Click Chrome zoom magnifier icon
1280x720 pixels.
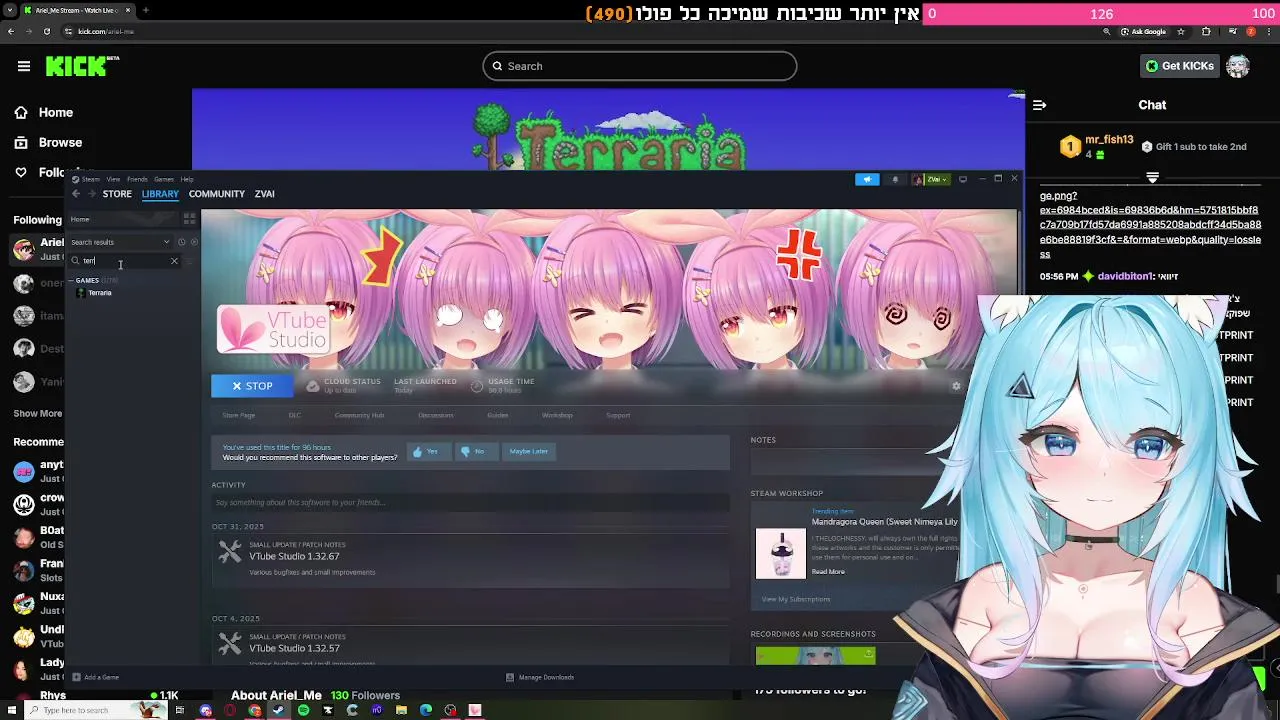pyautogui.click(x=1106, y=31)
